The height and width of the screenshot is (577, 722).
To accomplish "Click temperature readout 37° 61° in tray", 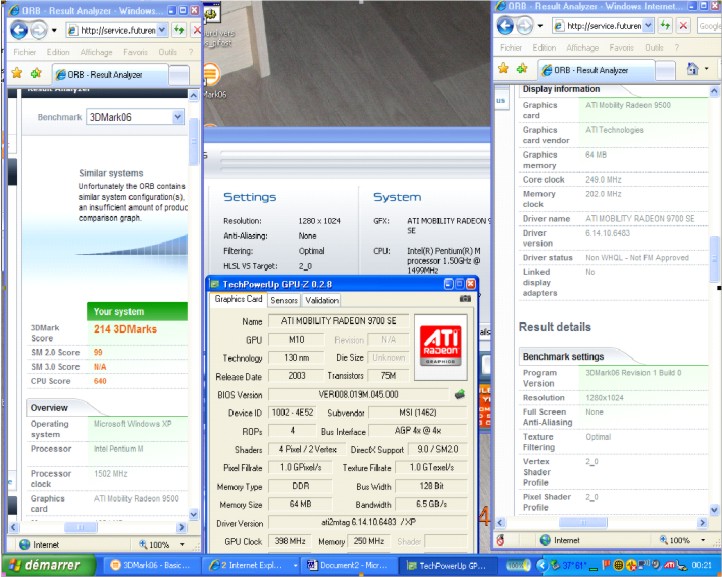I will (574, 565).
